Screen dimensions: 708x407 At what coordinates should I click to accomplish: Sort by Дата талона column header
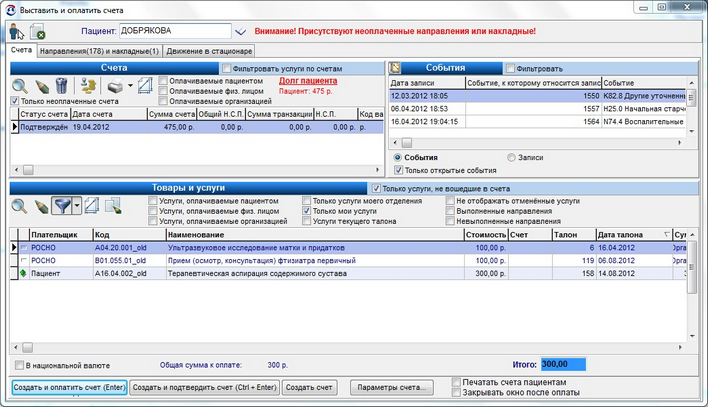pyautogui.click(x=633, y=235)
